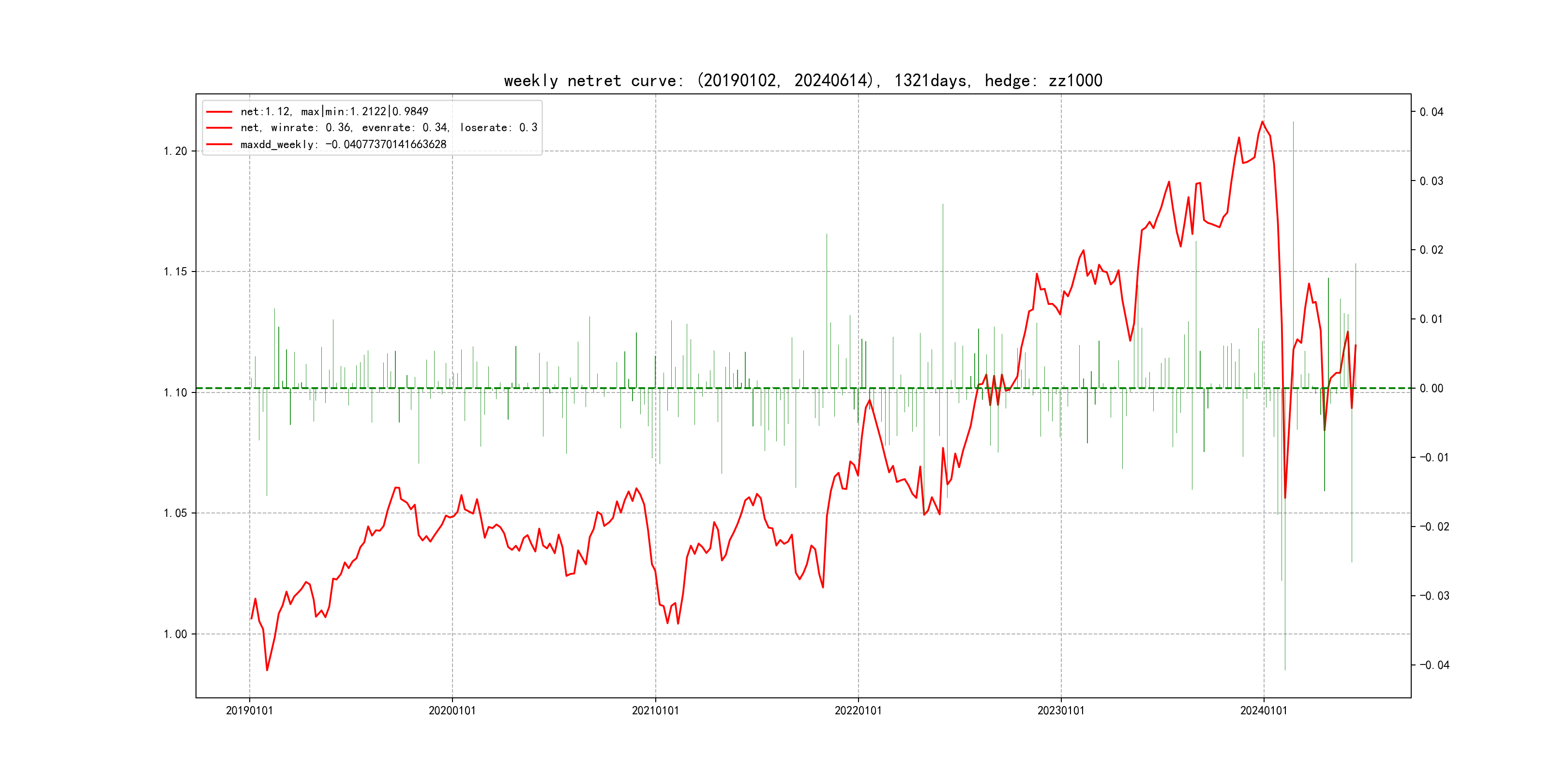Click the -0.02 right axis label
Screen dimensions: 1568x784
(1434, 527)
